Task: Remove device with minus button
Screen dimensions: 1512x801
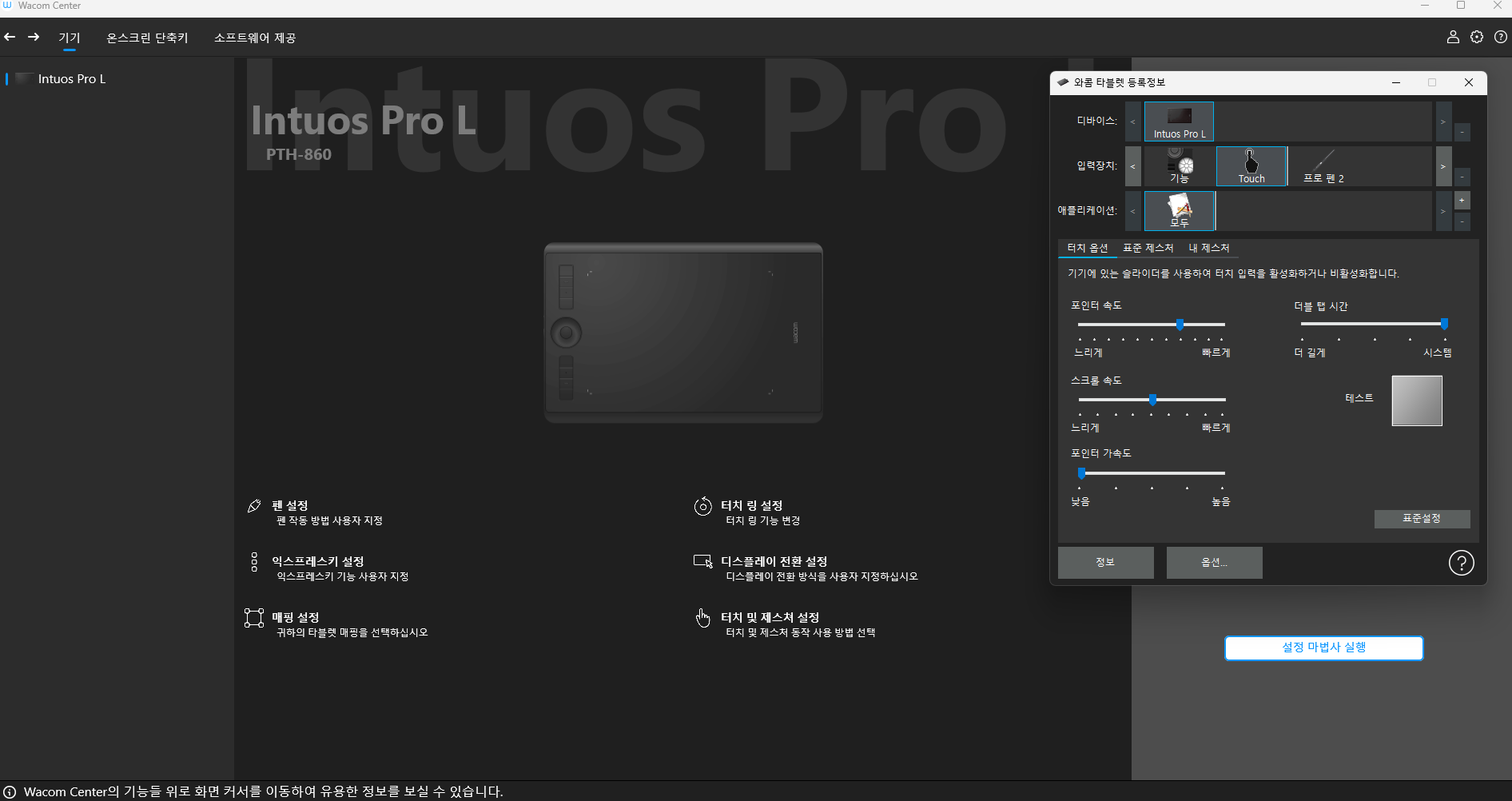Action: (1462, 131)
